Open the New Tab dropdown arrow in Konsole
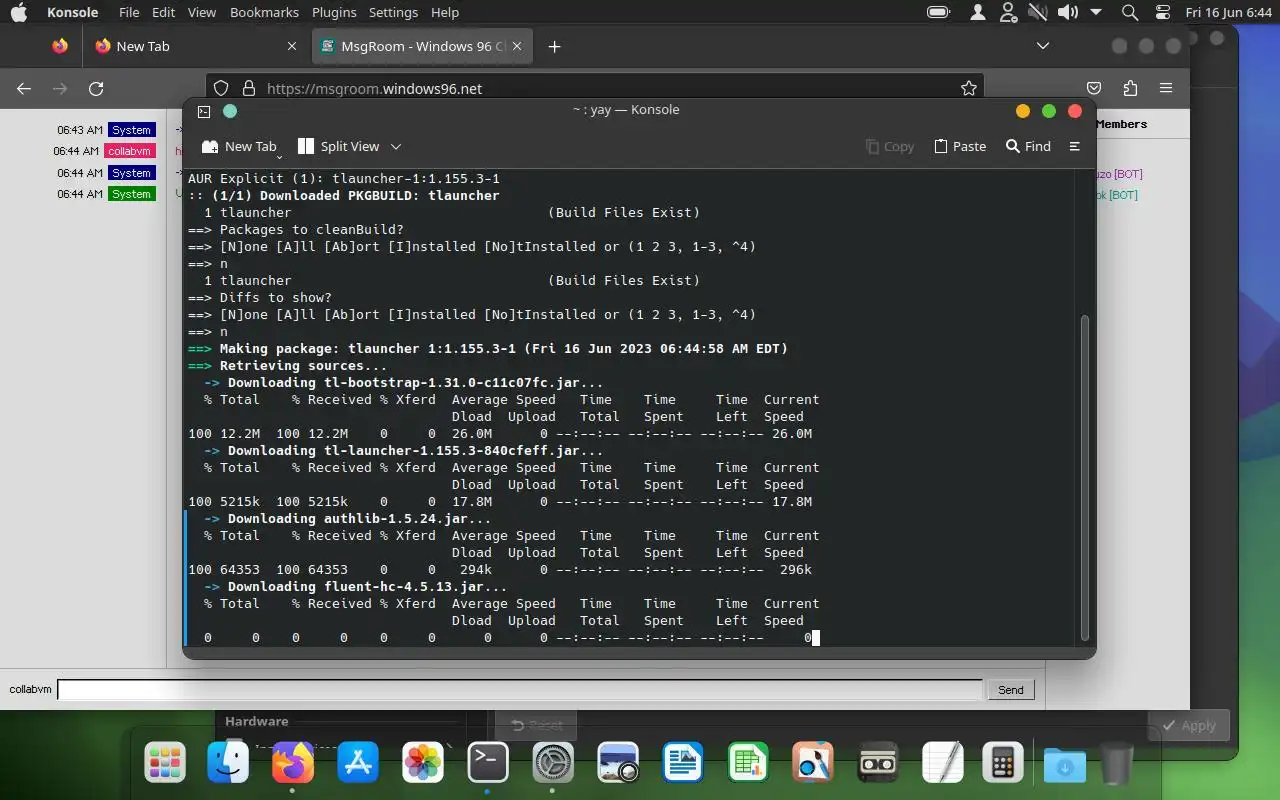Viewport: 1280px width, 800px height. pyautogui.click(x=279, y=155)
